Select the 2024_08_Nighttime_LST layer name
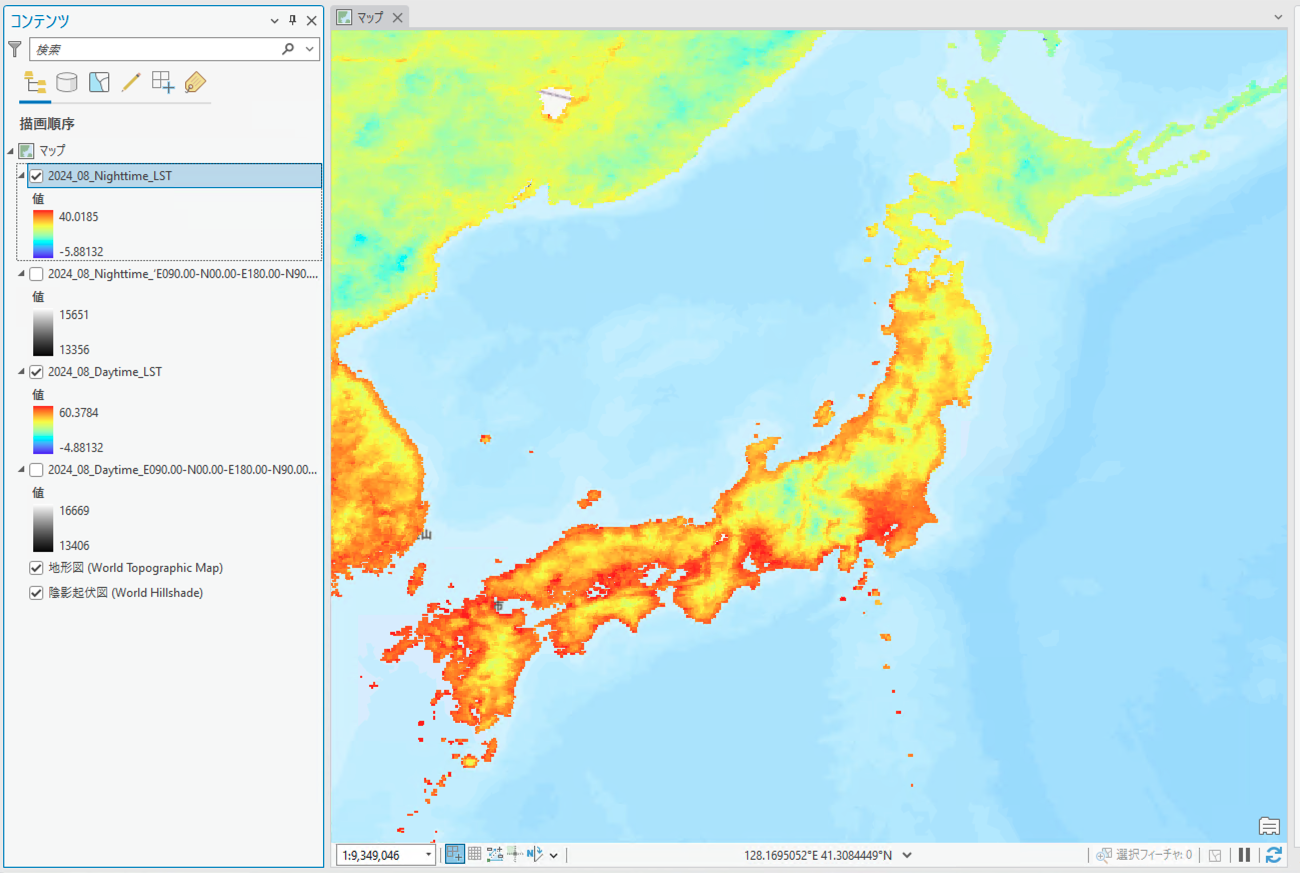The image size is (1300, 873). click(110, 176)
